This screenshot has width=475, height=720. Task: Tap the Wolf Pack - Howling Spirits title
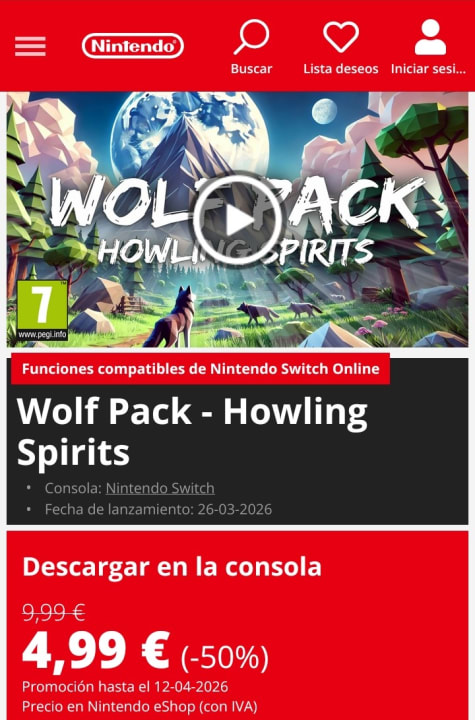[x=192, y=432]
